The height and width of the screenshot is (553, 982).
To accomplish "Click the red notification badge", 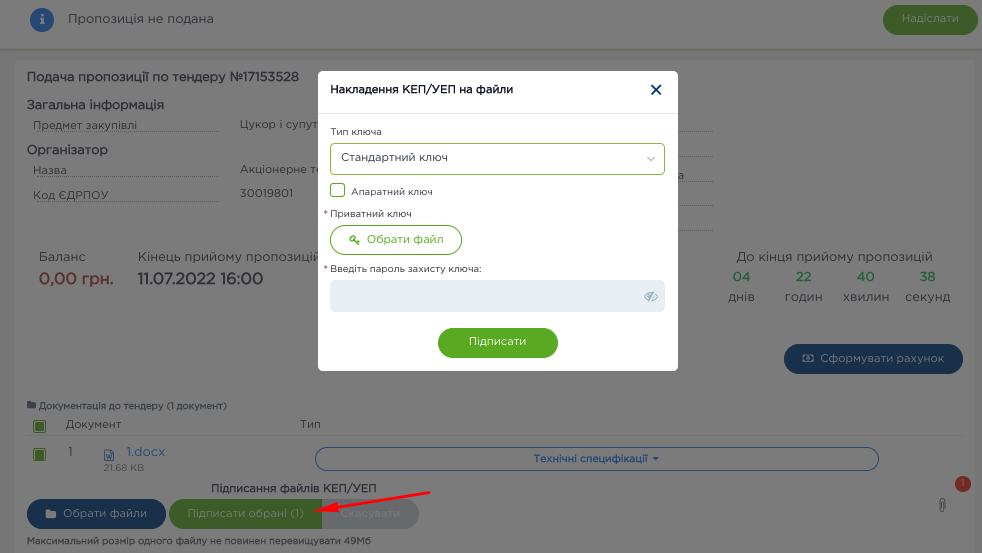I will point(963,485).
